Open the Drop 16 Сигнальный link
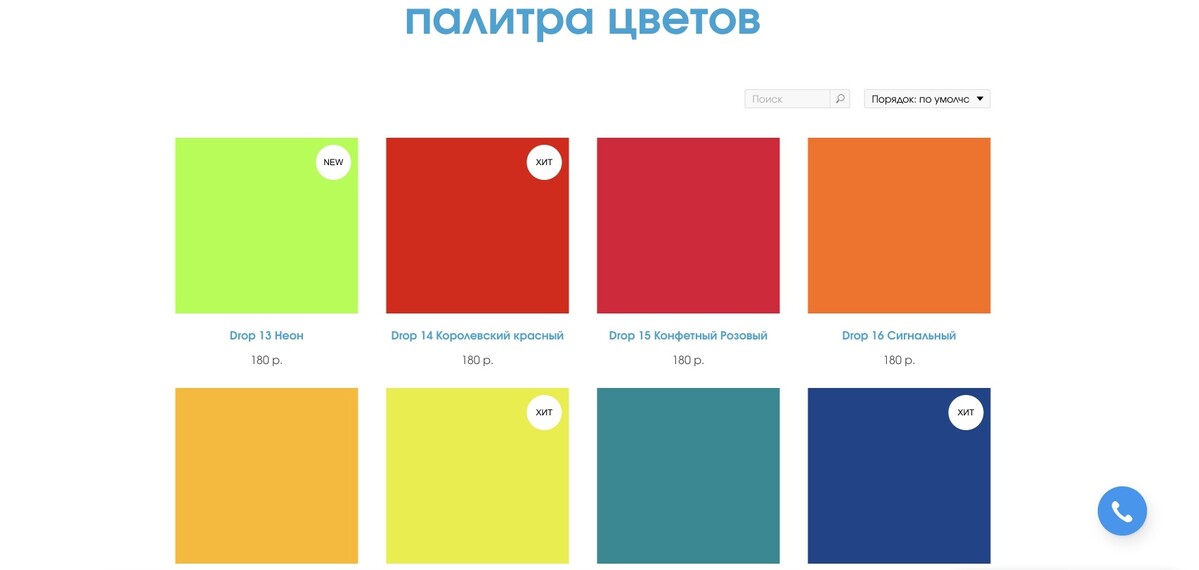Viewport: 1199px width, 570px height. pos(899,336)
